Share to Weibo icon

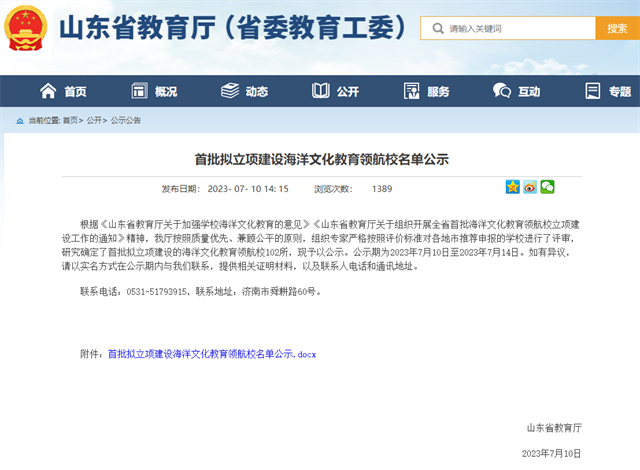pyautogui.click(x=530, y=187)
